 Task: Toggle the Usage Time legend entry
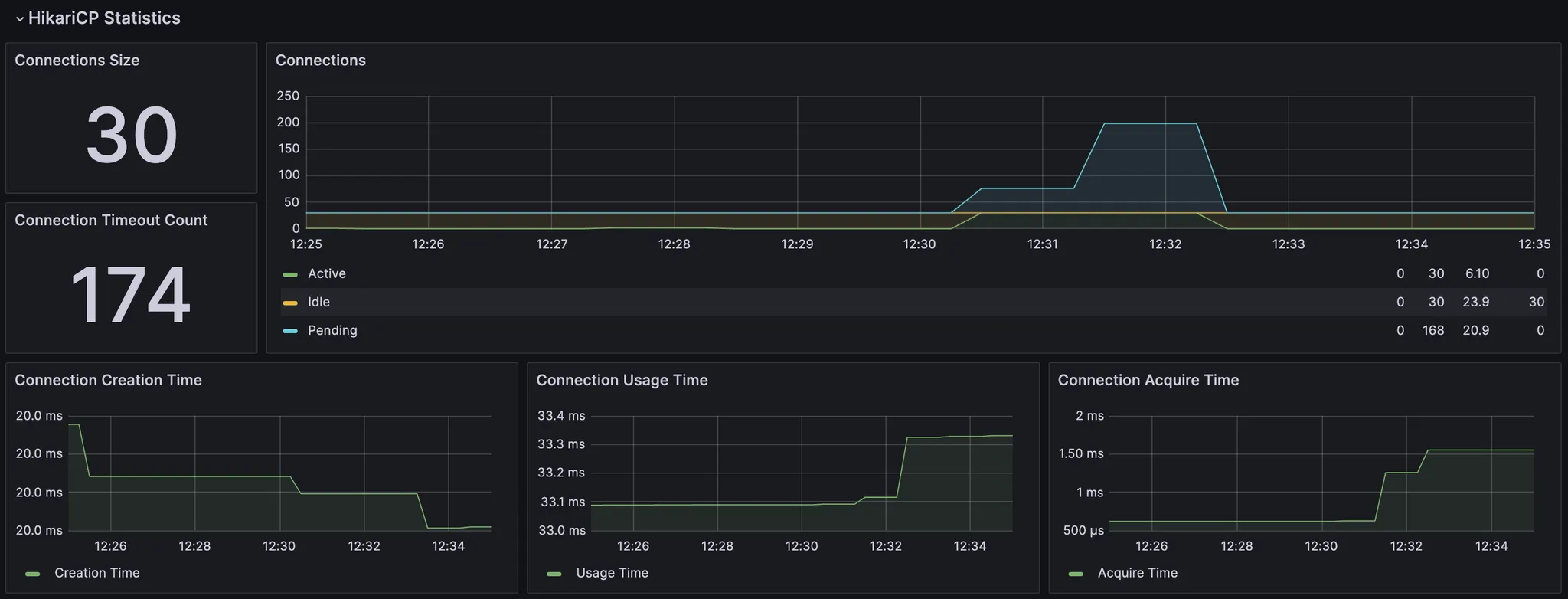612,573
